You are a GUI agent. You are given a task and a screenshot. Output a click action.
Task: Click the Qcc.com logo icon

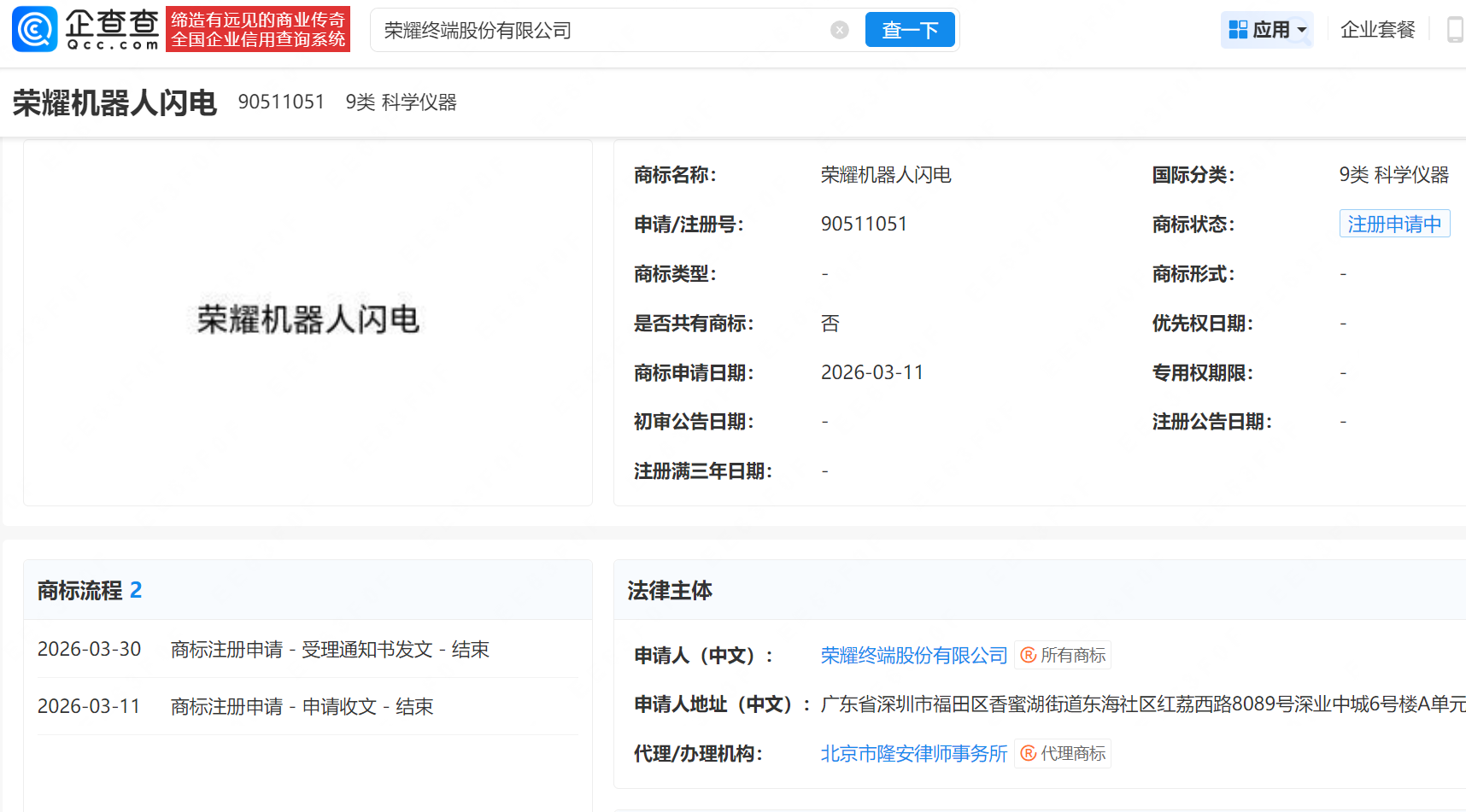(x=35, y=29)
